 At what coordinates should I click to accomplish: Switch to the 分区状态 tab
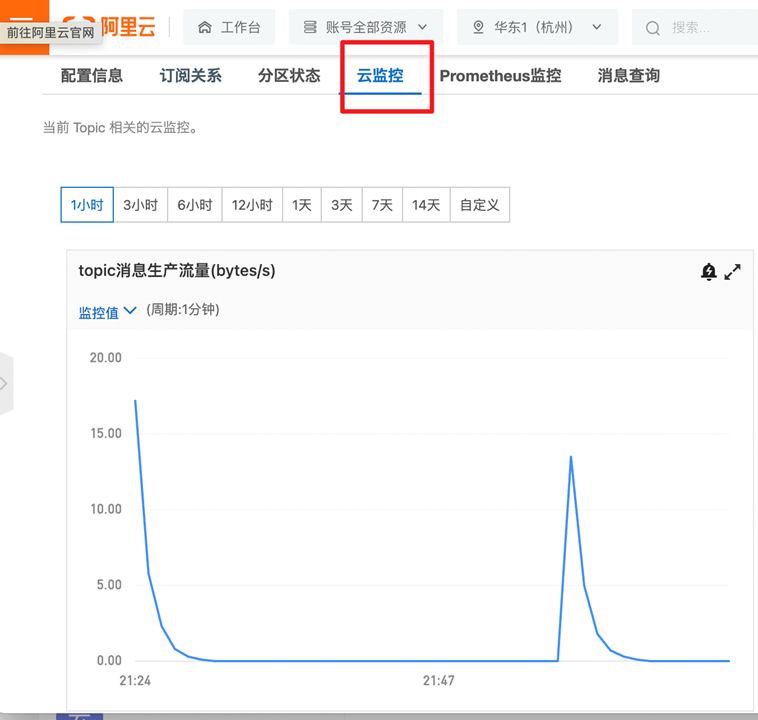click(289, 76)
